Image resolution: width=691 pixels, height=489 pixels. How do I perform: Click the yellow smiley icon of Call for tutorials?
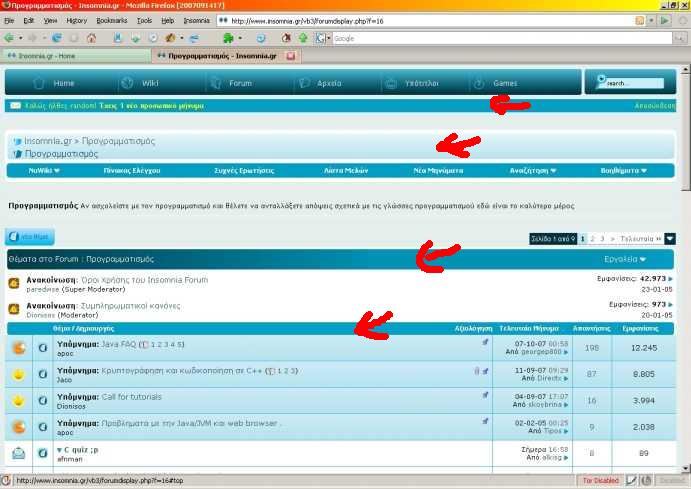click(19, 401)
